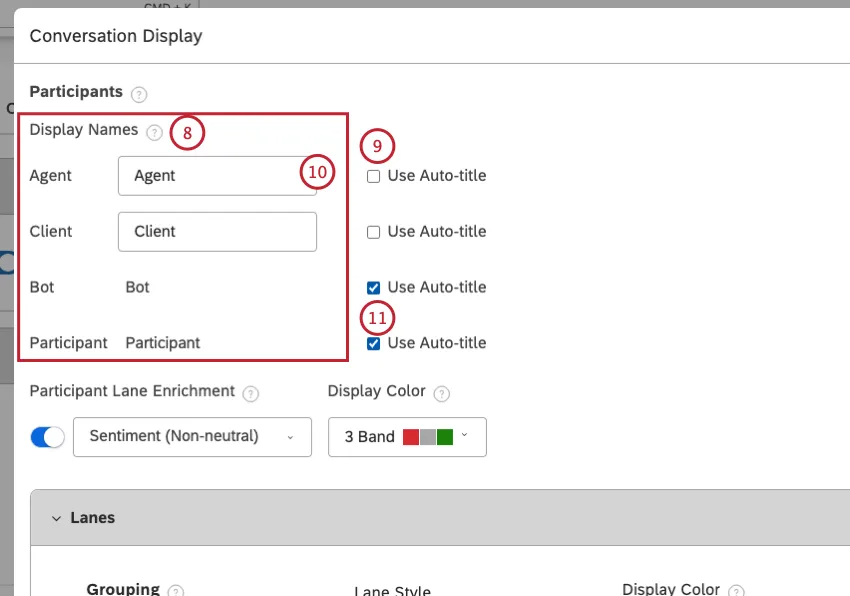The width and height of the screenshot is (850, 596).
Task: Click the Display Color help icon
Action: click(441, 392)
